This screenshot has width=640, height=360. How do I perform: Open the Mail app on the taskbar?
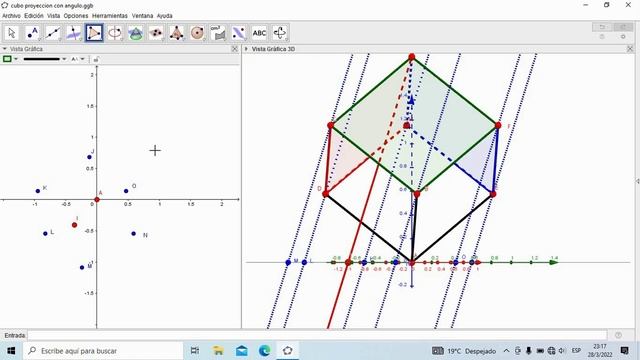(x=242, y=351)
